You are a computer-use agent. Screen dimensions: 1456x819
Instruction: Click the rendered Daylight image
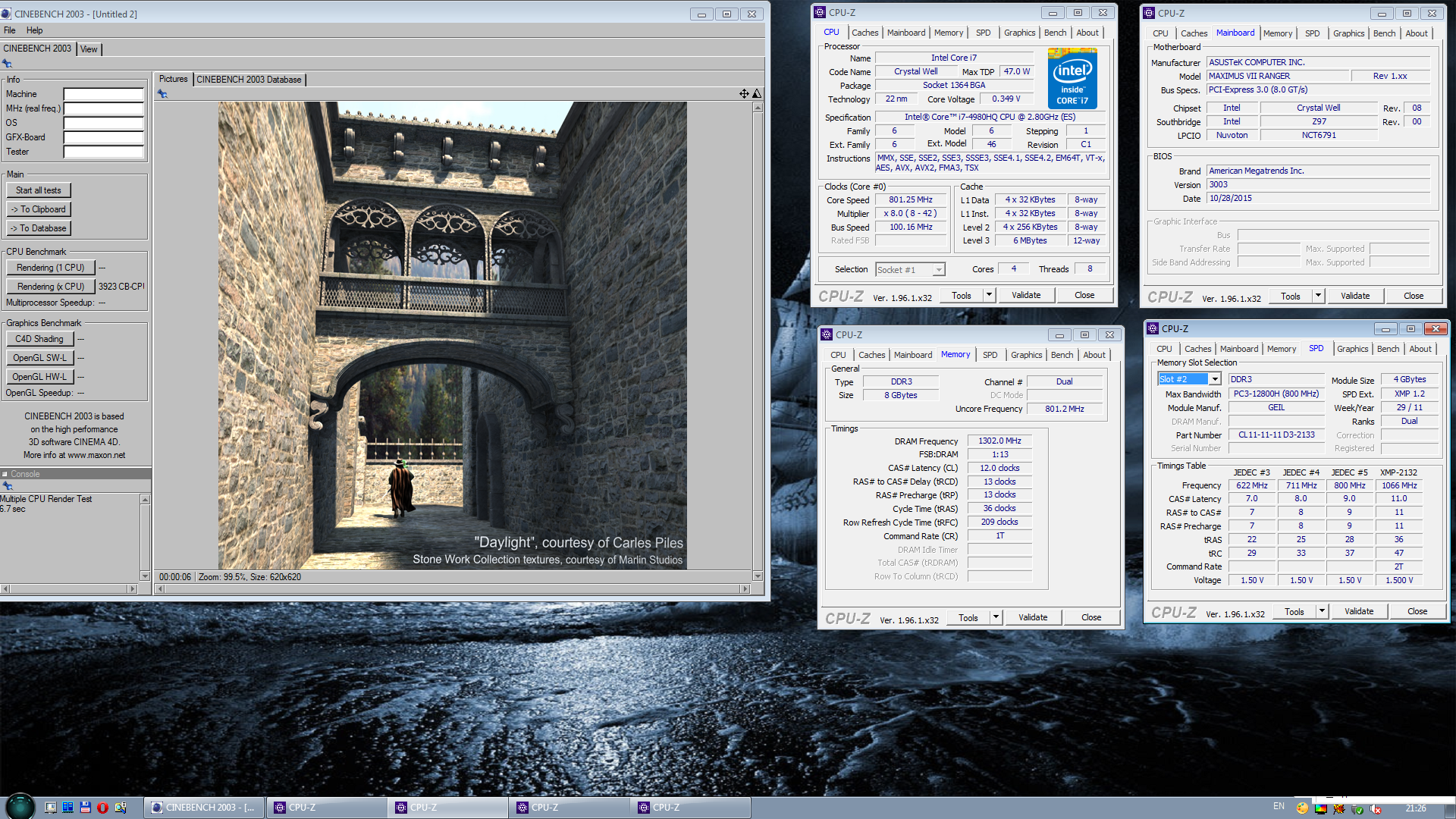(x=453, y=336)
